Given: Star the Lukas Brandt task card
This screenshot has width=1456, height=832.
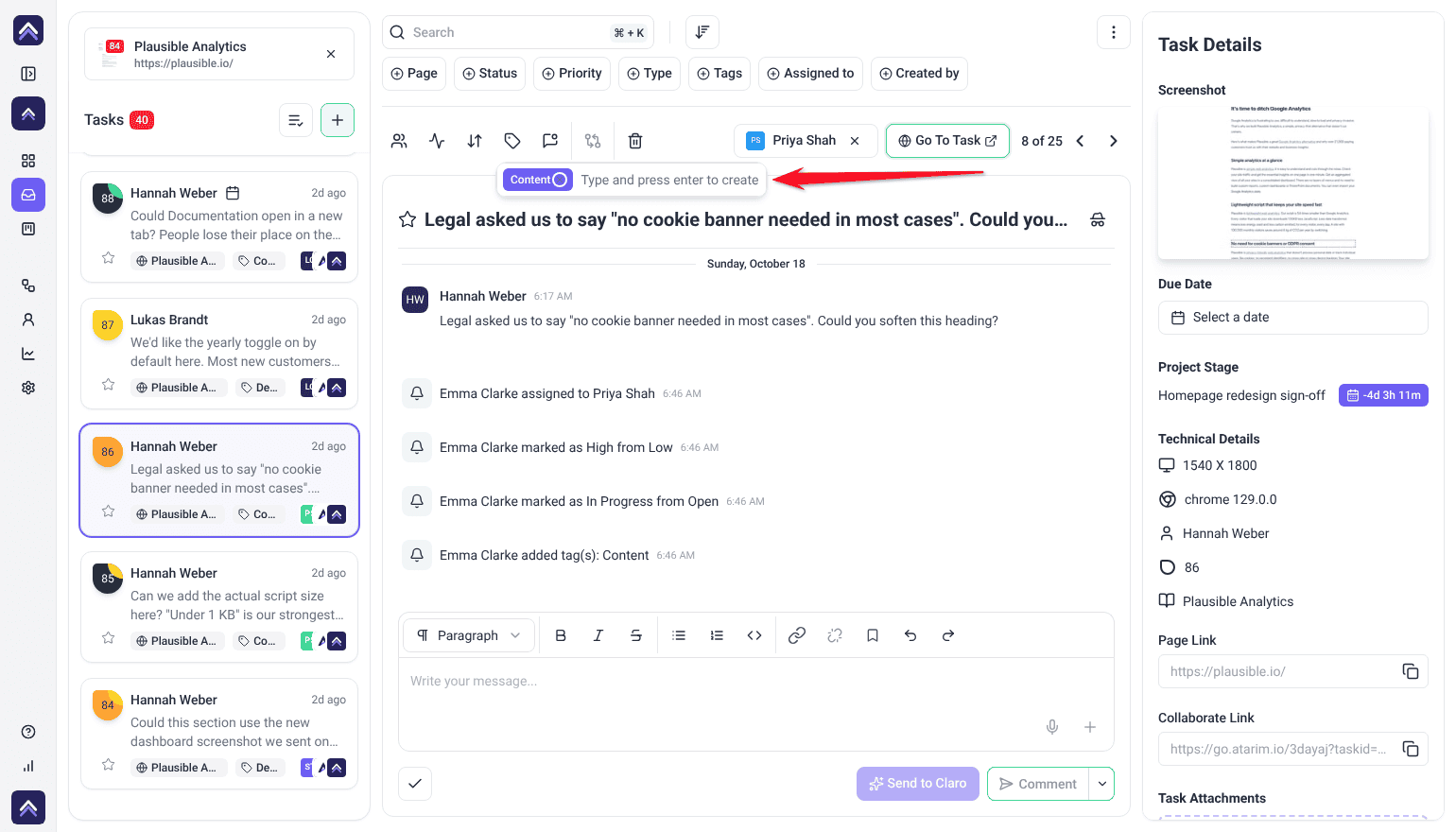Looking at the screenshot, I should (x=109, y=385).
